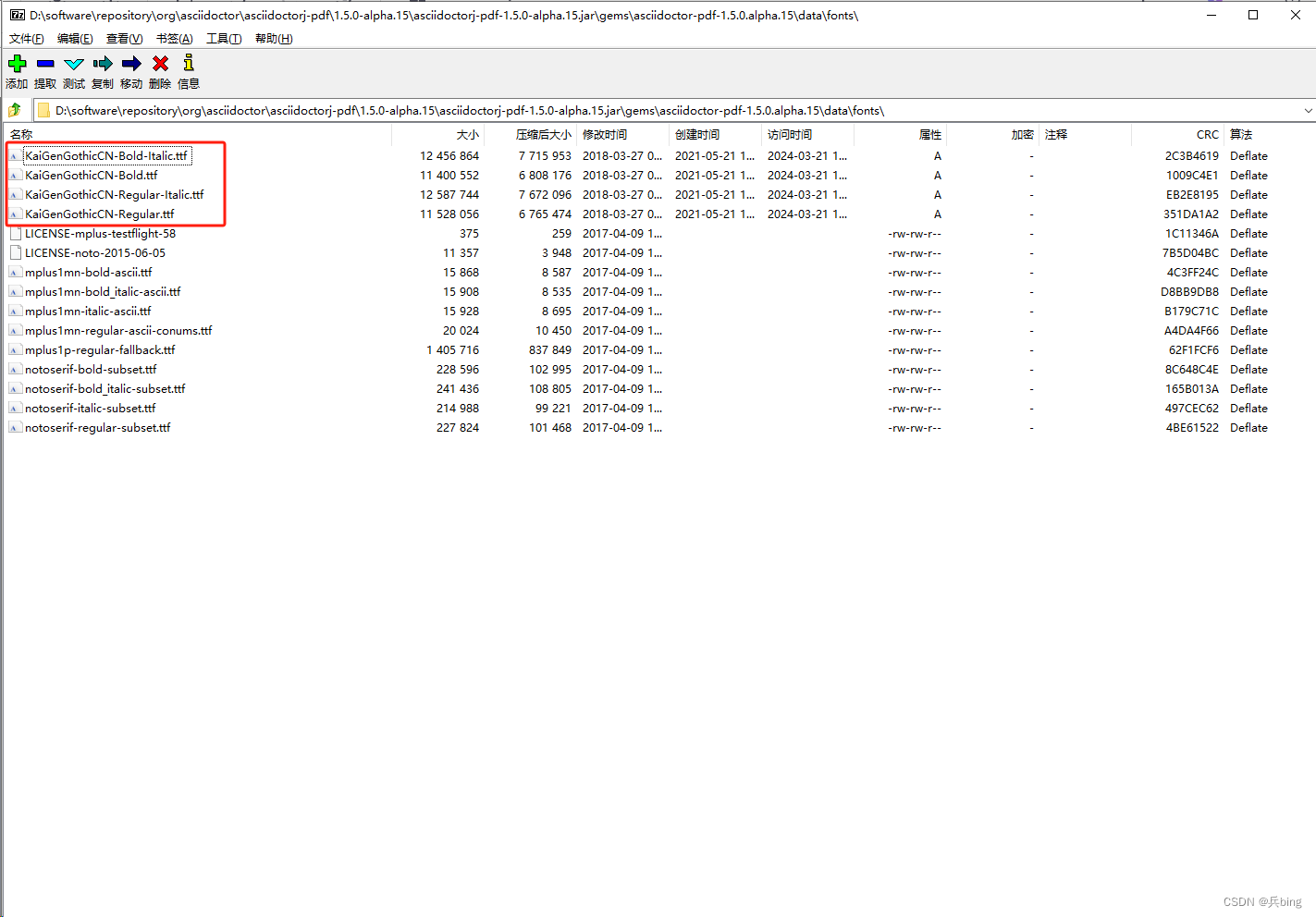Click the Copy (复制) toolbar icon
Image resolution: width=1316 pixels, height=917 pixels.
pos(103,64)
